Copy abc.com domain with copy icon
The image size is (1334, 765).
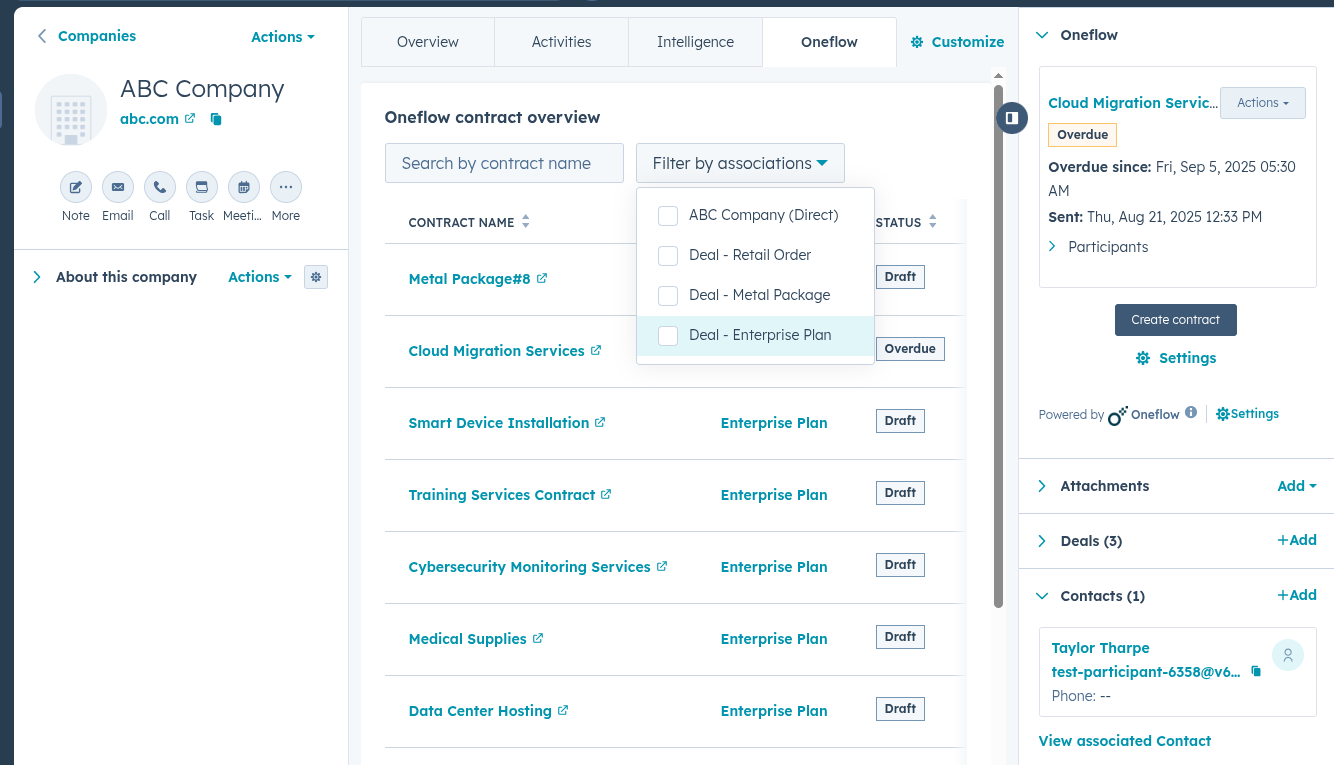216,119
